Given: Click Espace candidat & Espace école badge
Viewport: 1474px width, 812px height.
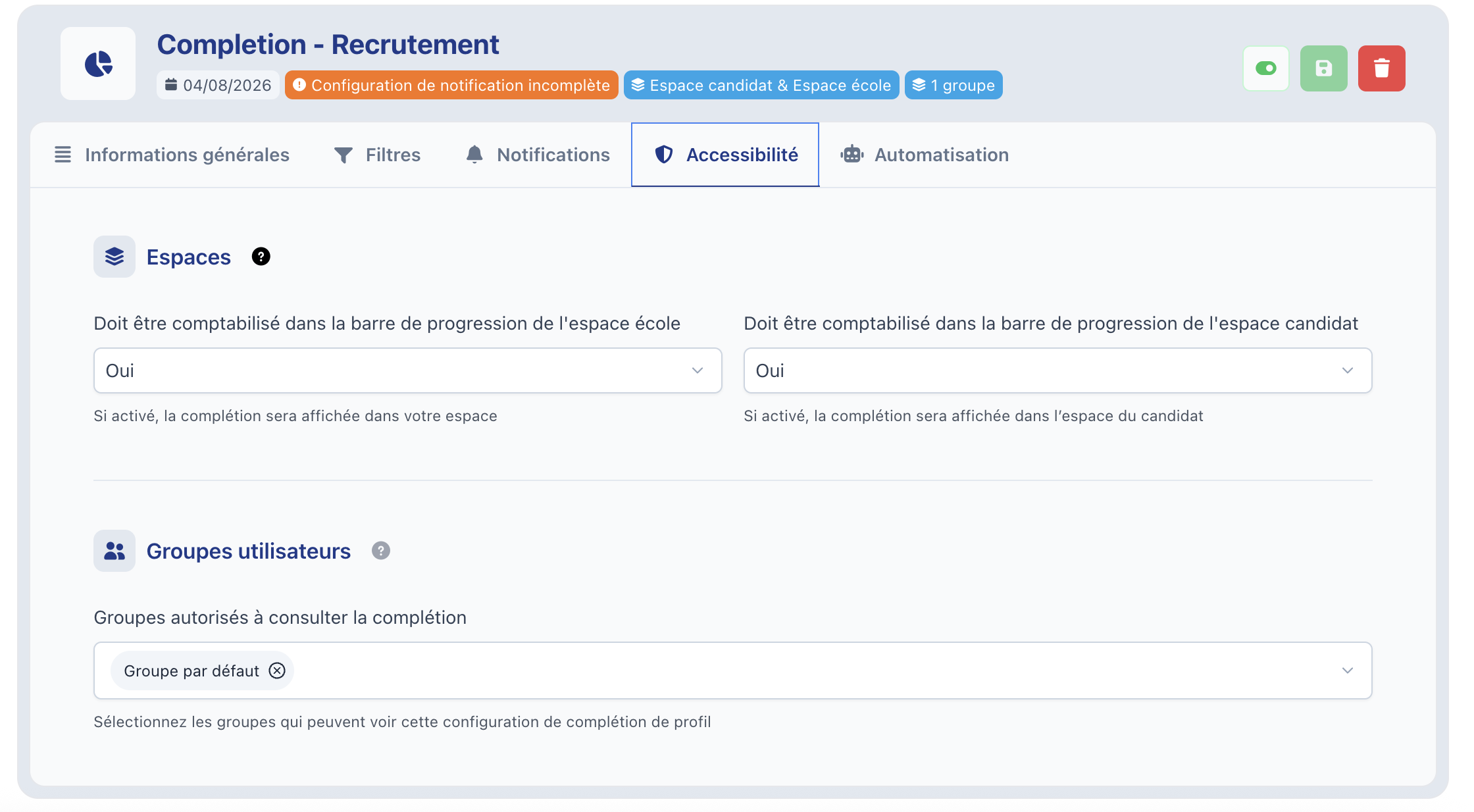Looking at the screenshot, I should click(761, 85).
